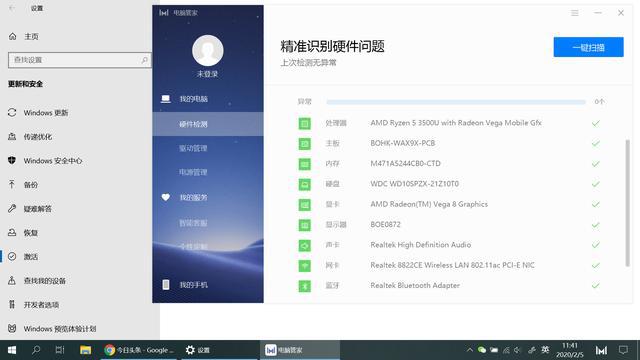The image size is (640, 360).
Task: Open 我的服务 section label
Action: click(x=194, y=198)
